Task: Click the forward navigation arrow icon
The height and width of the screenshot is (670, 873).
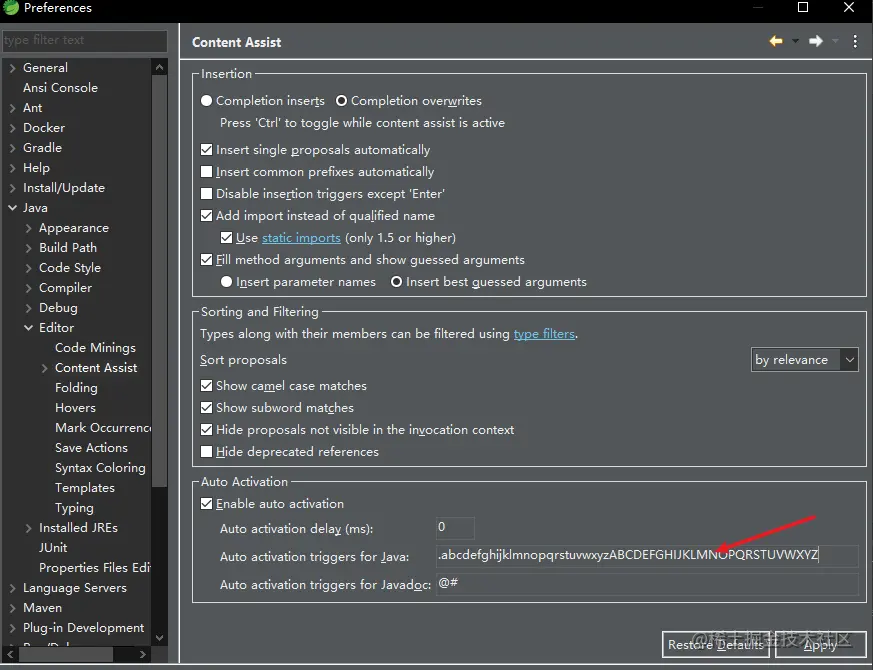Action: click(x=816, y=41)
